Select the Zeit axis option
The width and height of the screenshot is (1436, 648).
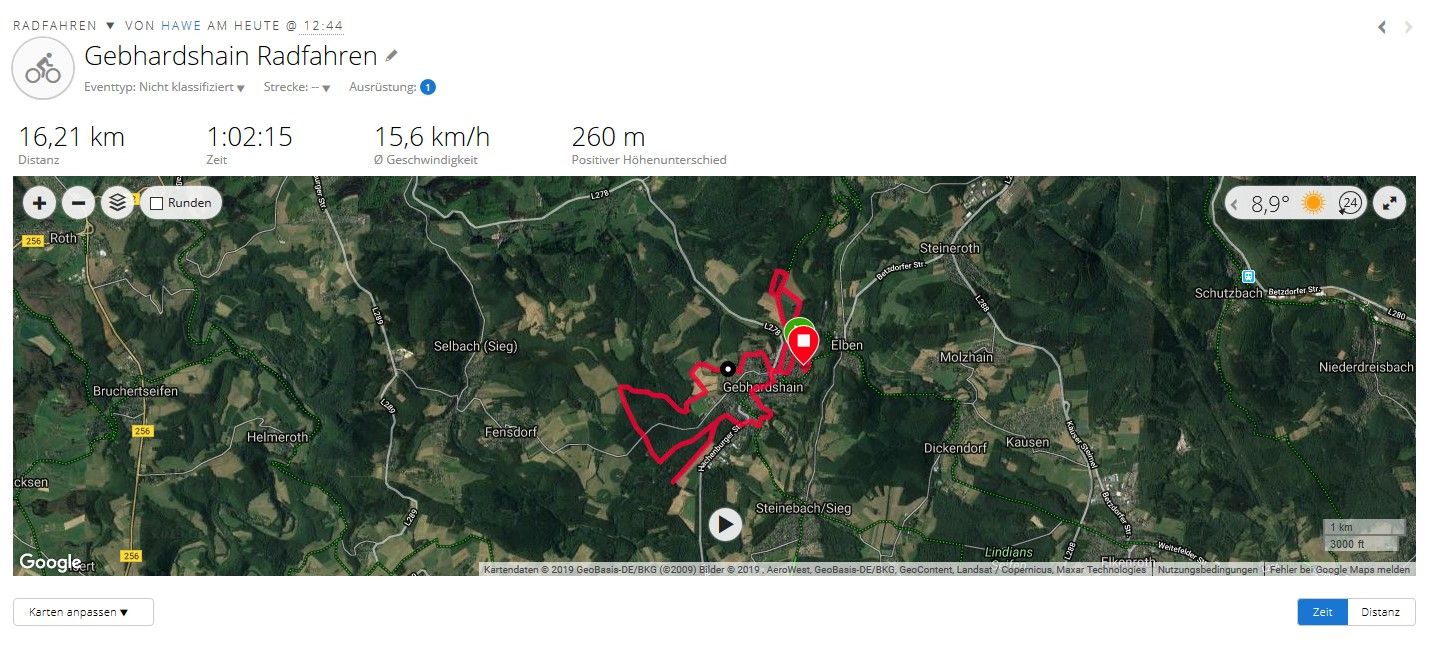pyautogui.click(x=1322, y=612)
